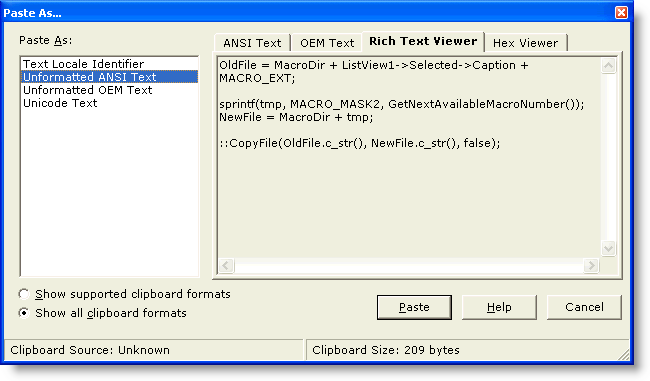Image resolution: width=650 pixels, height=381 pixels.
Task: Click the preview scroll up arrow
Action: pos(608,66)
